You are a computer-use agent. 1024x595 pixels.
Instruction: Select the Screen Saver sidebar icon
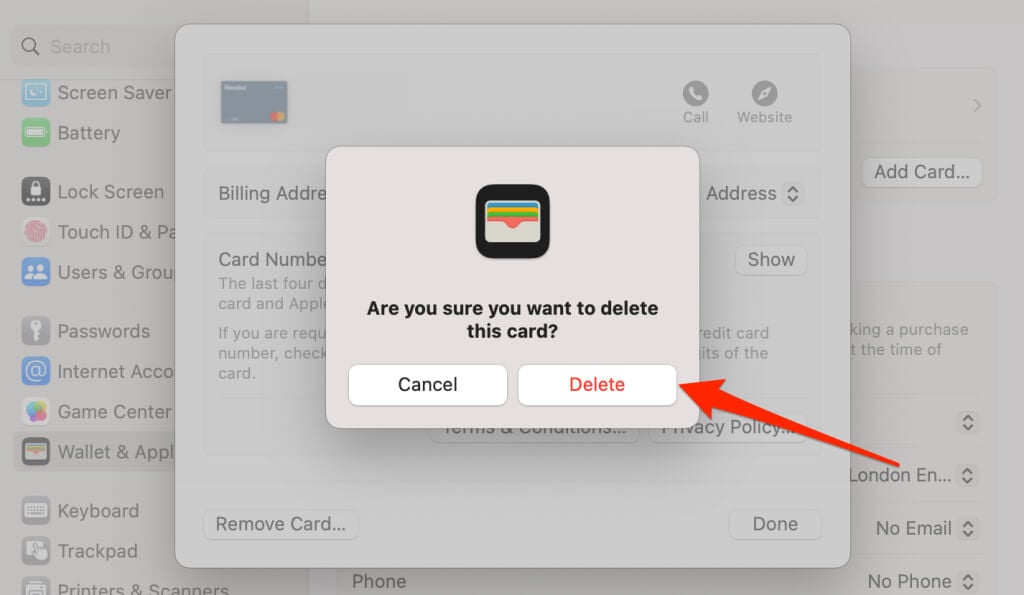click(x=35, y=93)
